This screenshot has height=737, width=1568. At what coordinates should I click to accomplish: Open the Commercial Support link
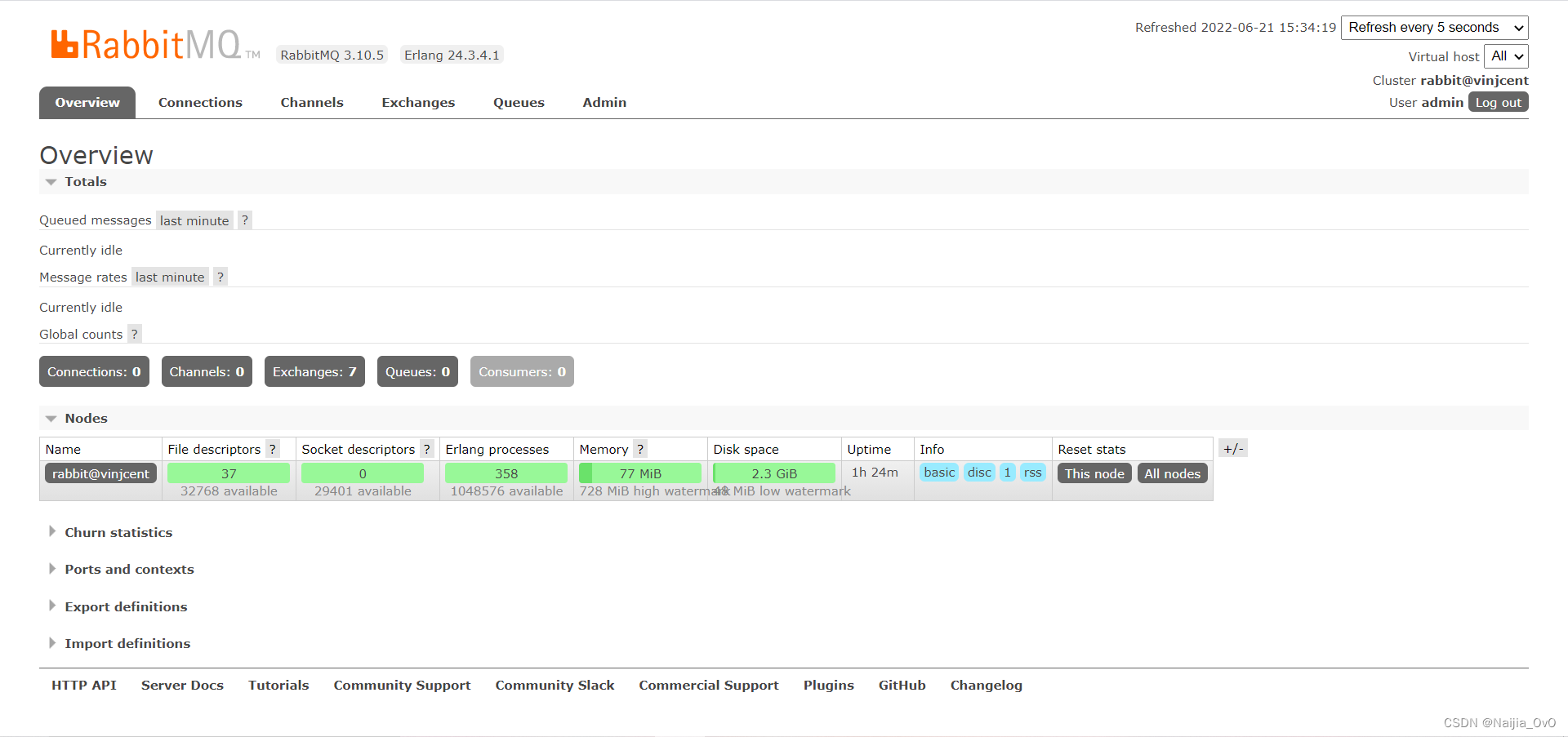[709, 686]
